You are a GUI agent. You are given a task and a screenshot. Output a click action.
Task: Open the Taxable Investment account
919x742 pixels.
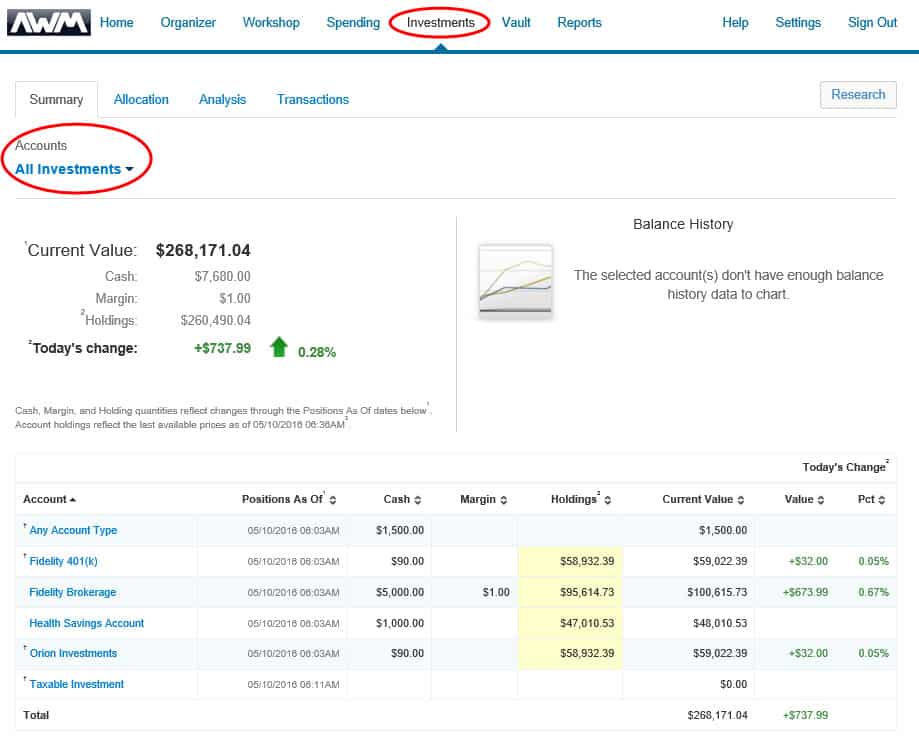(77, 685)
